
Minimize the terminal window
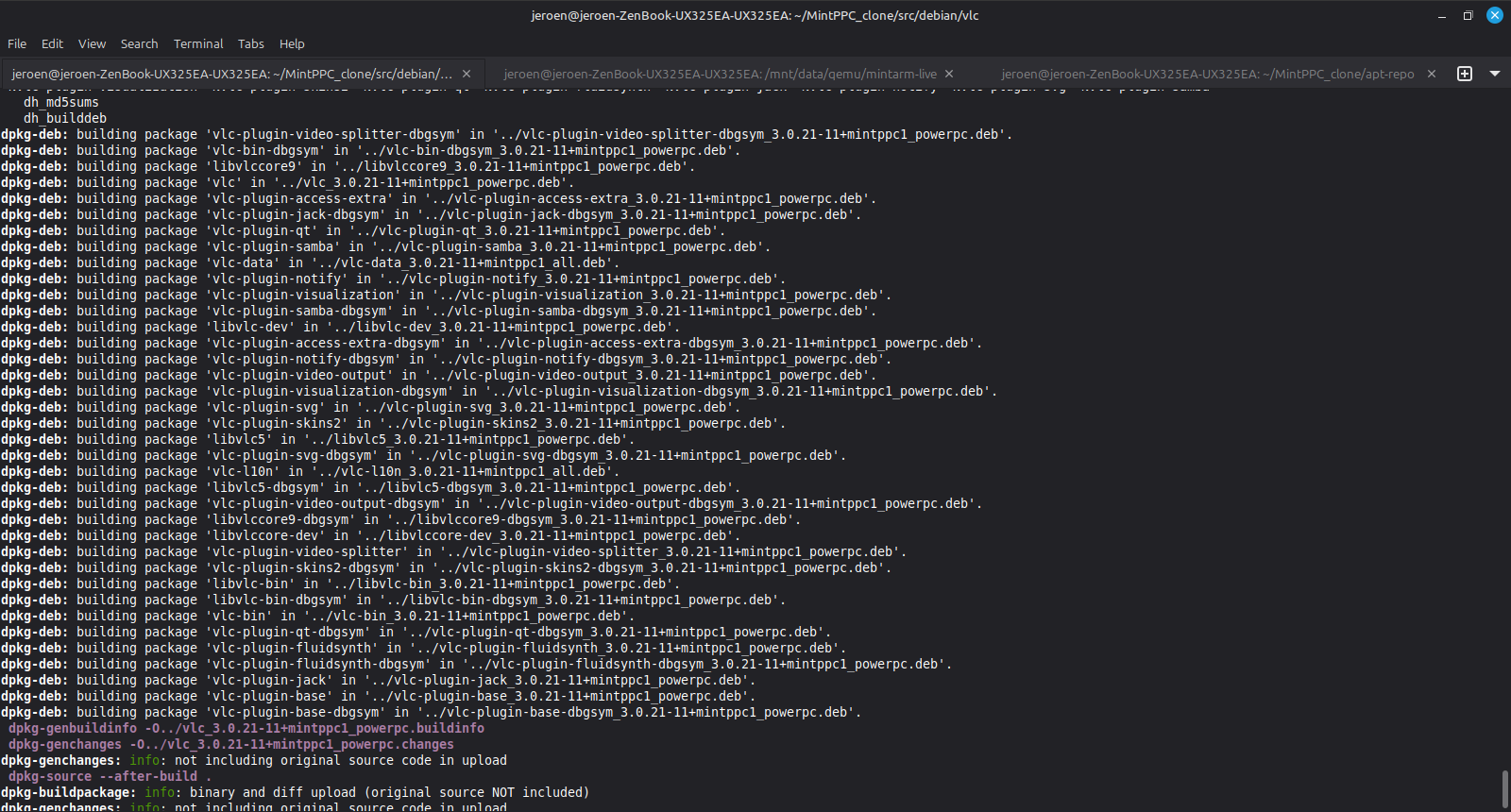click(1442, 15)
